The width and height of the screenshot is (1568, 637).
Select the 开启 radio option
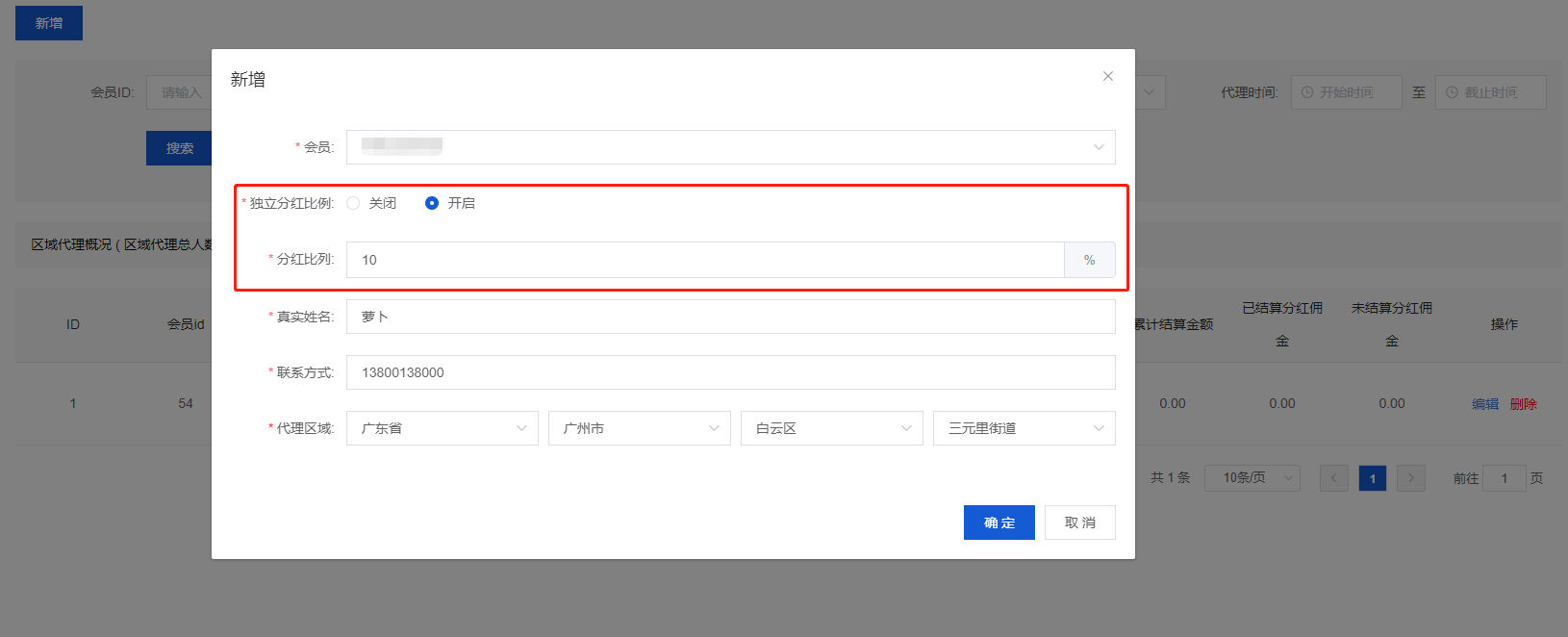(x=432, y=203)
